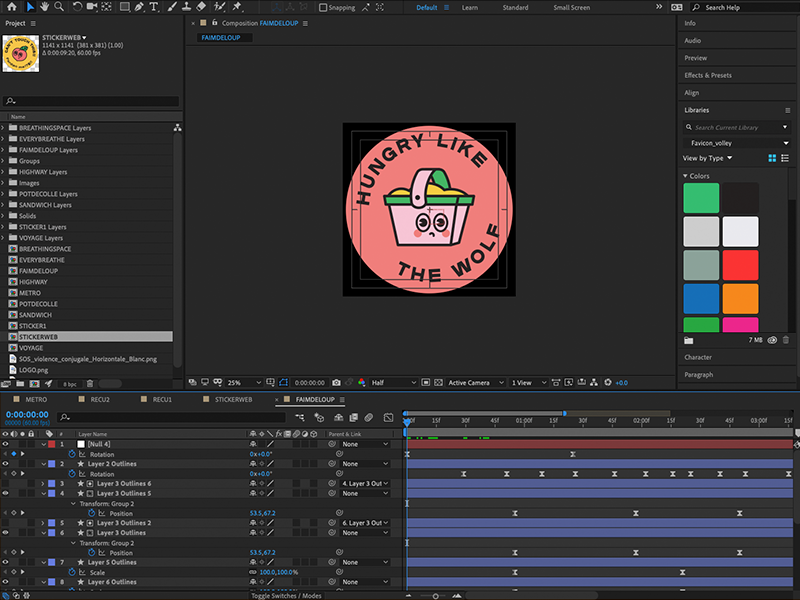Toggle Layer 5 Outlines Scale stopwatch
The width and height of the screenshot is (800, 600).
click(72, 572)
